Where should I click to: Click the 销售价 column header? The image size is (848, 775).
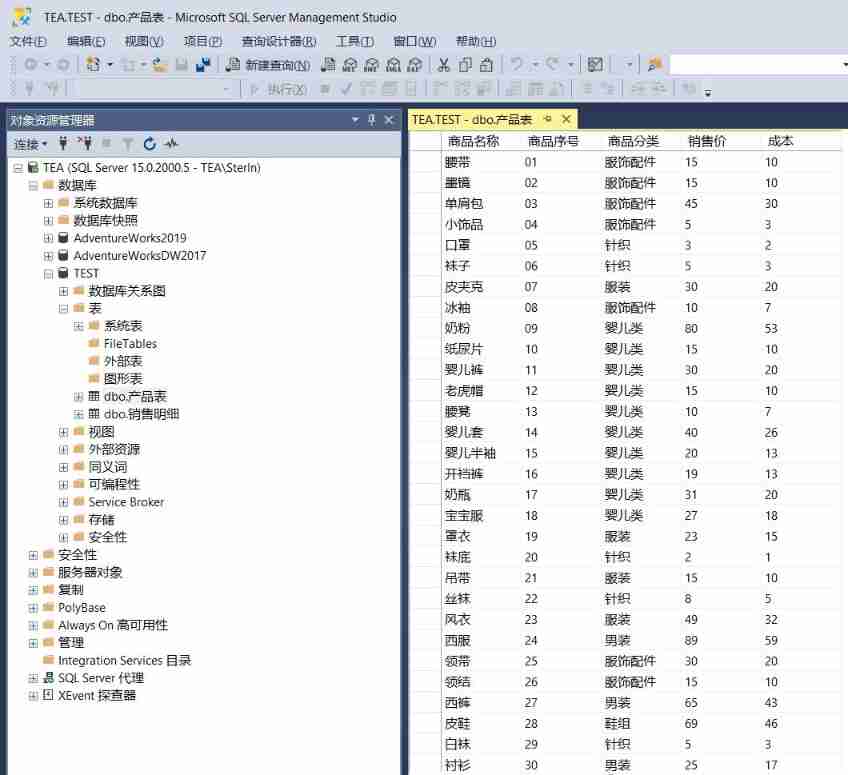click(x=706, y=141)
